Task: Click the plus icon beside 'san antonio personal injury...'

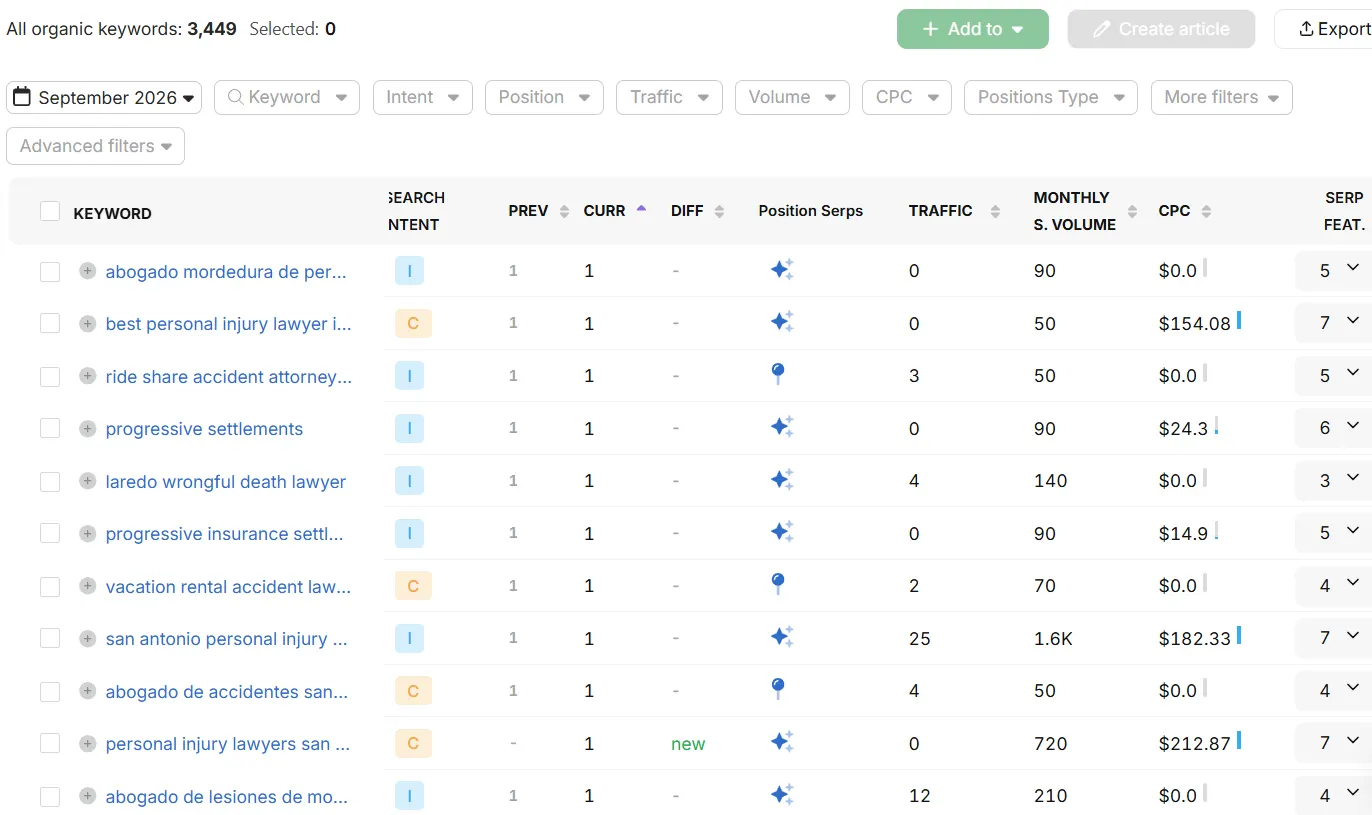Action: (88, 638)
